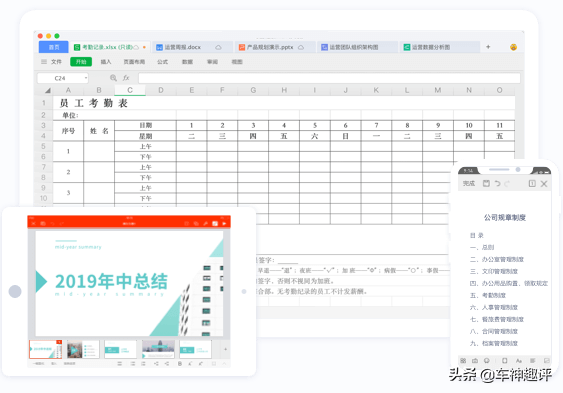Screen dimensions: 563x393
Task: Add a new slide with plus button
Action: tap(225, 349)
